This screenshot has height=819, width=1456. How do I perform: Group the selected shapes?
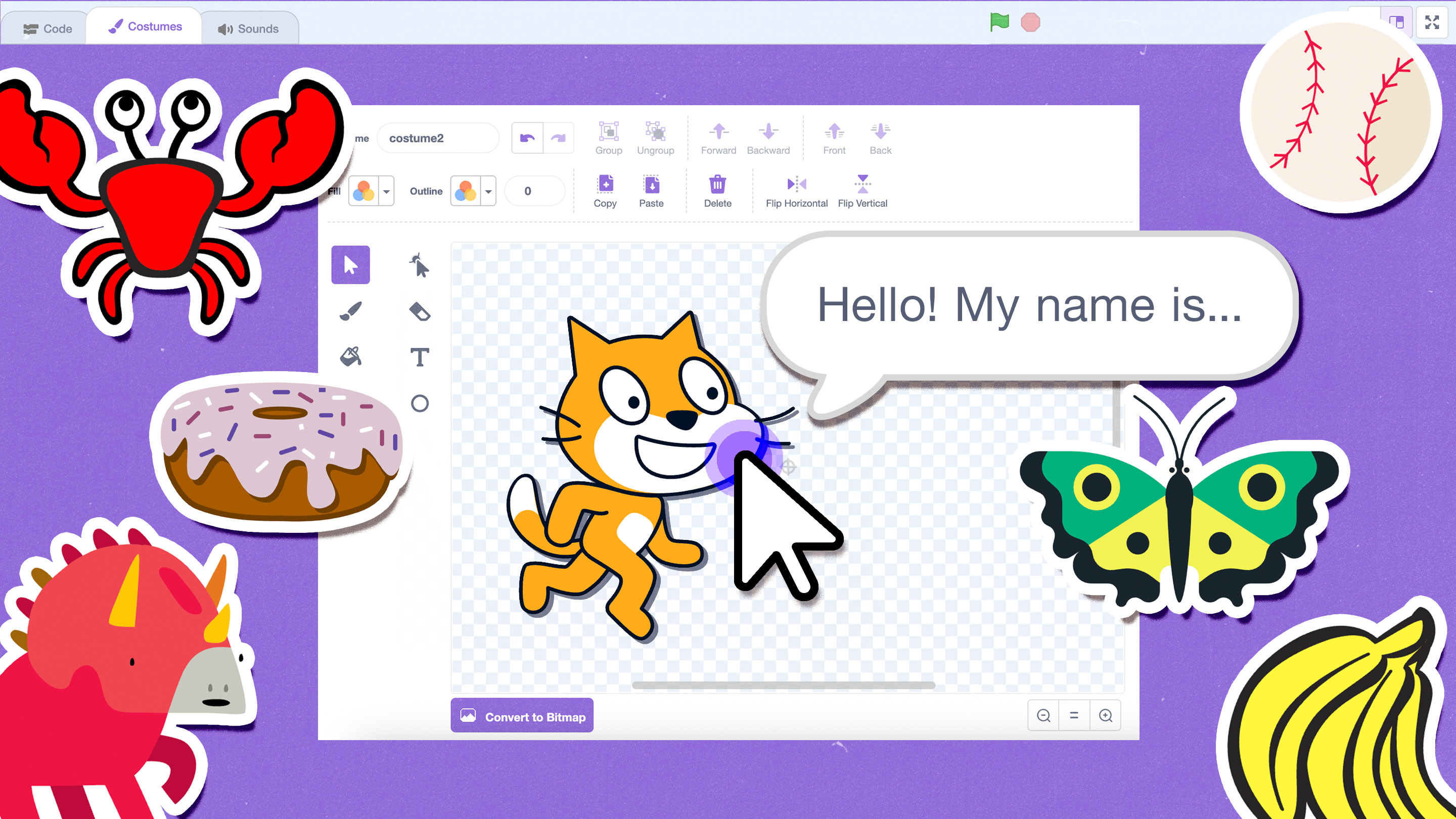[x=608, y=138]
